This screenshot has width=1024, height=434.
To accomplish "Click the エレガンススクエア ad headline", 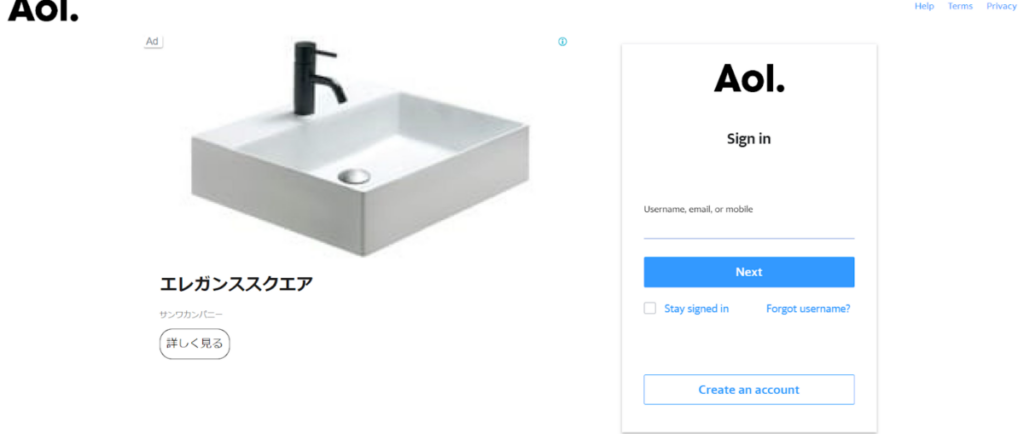I will pos(236,285).
